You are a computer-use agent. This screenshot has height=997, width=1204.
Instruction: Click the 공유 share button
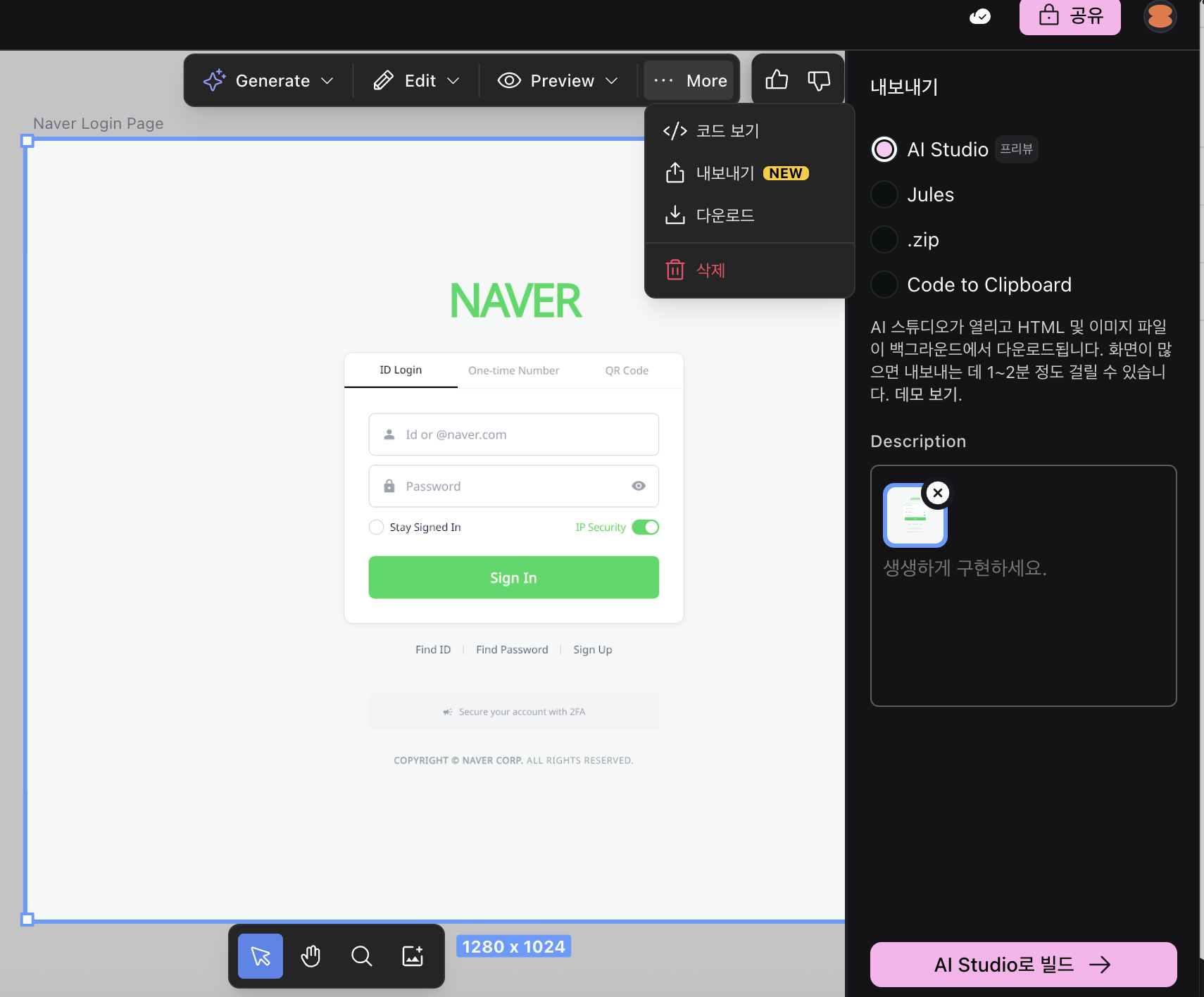[1070, 16]
